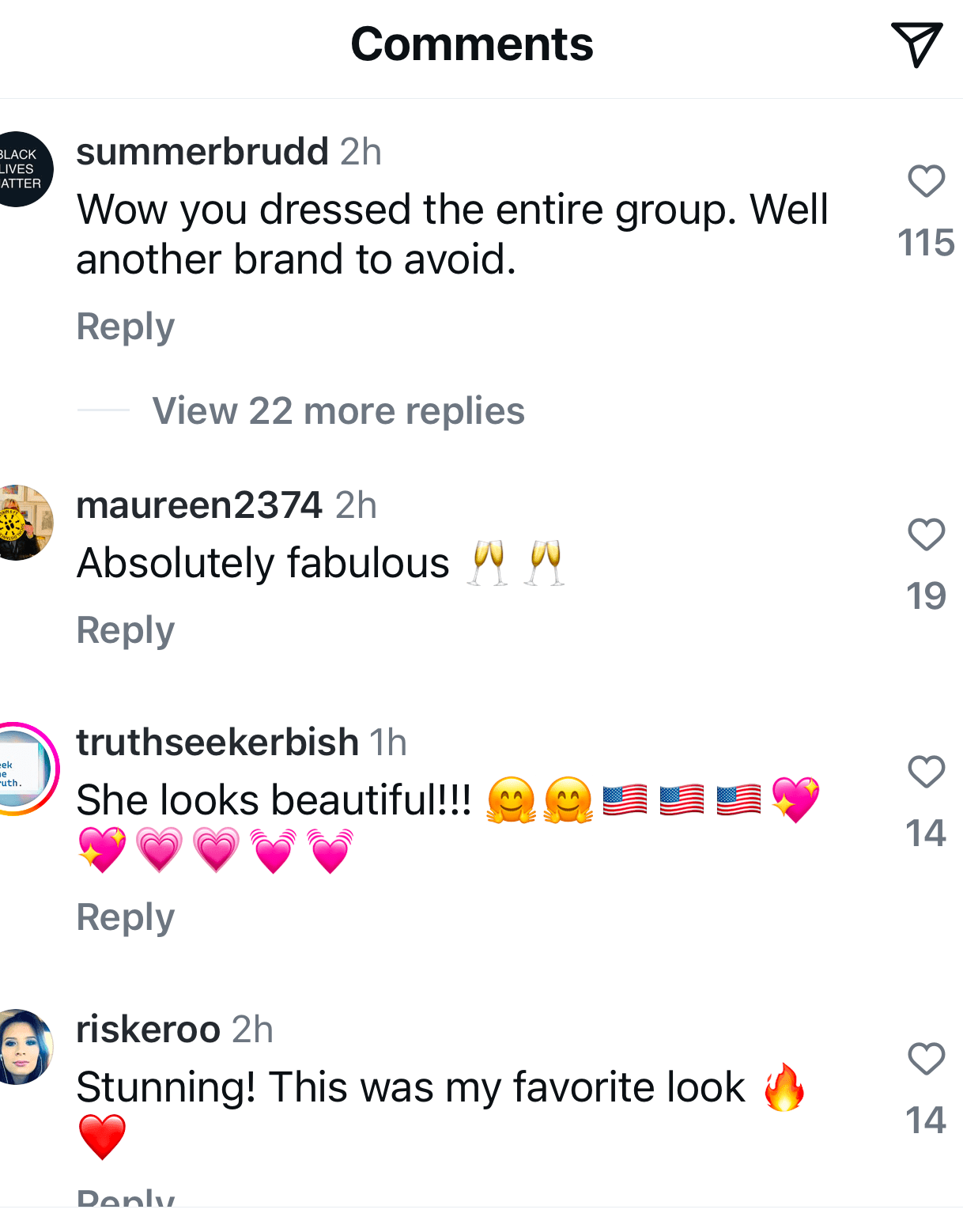Reply to summerbrudd's comment
963x1232 pixels.
[x=125, y=327]
